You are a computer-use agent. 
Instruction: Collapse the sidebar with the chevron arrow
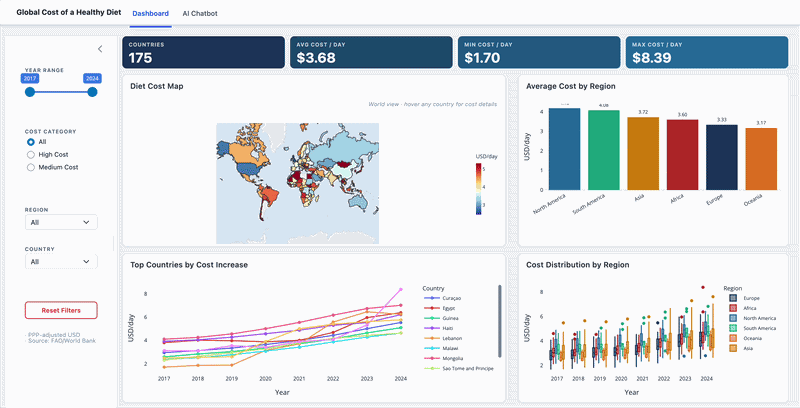(99, 48)
